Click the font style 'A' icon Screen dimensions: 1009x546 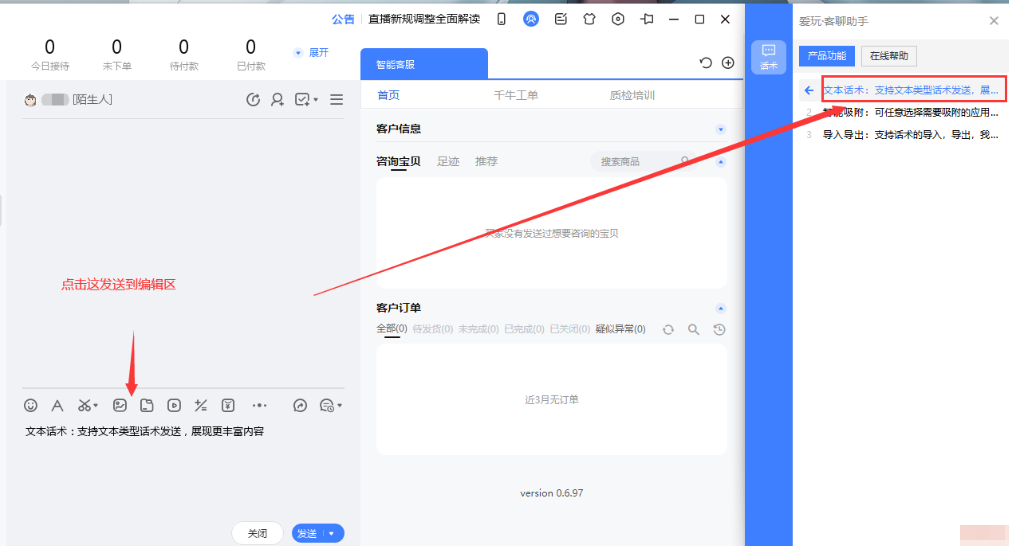tap(58, 405)
